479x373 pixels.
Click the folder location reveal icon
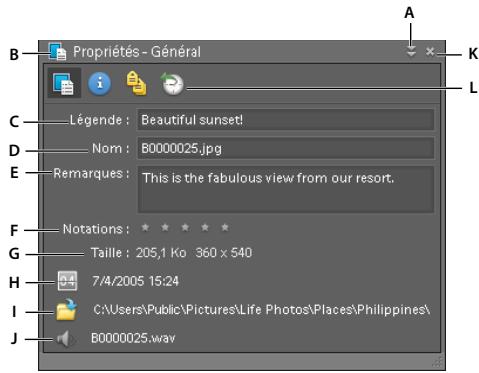click(x=66, y=310)
